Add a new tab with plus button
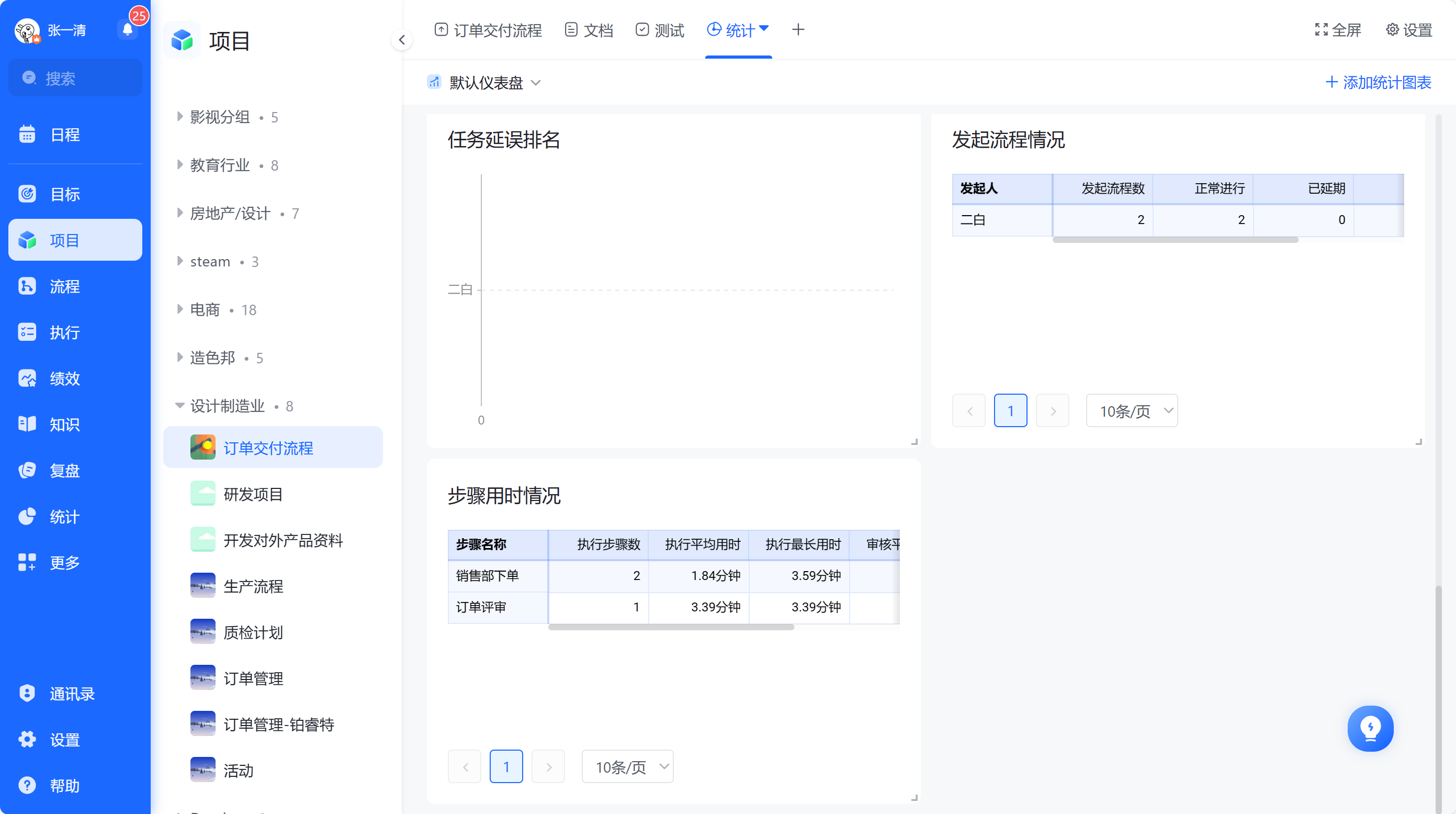The image size is (1456, 814). (x=798, y=29)
